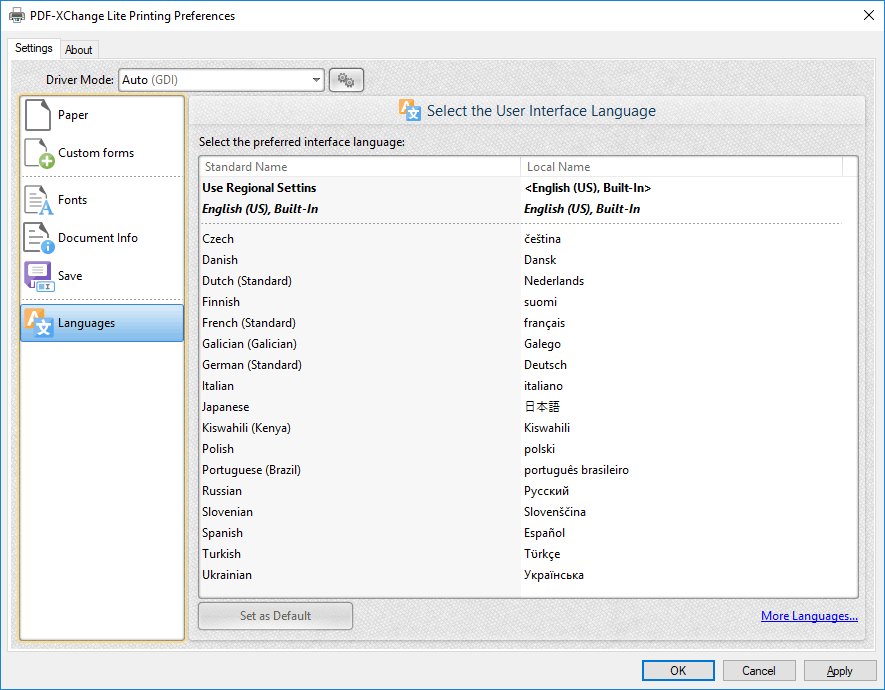Click the local name Slovenščina

555,512
